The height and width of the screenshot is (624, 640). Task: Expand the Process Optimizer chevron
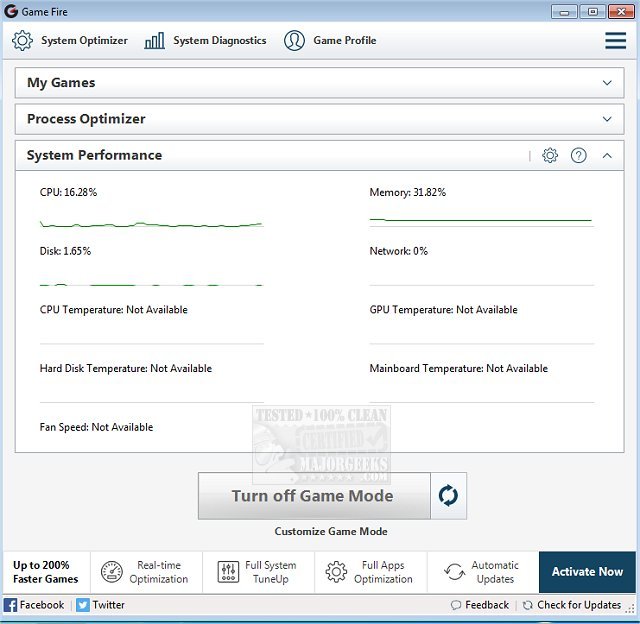(x=607, y=119)
